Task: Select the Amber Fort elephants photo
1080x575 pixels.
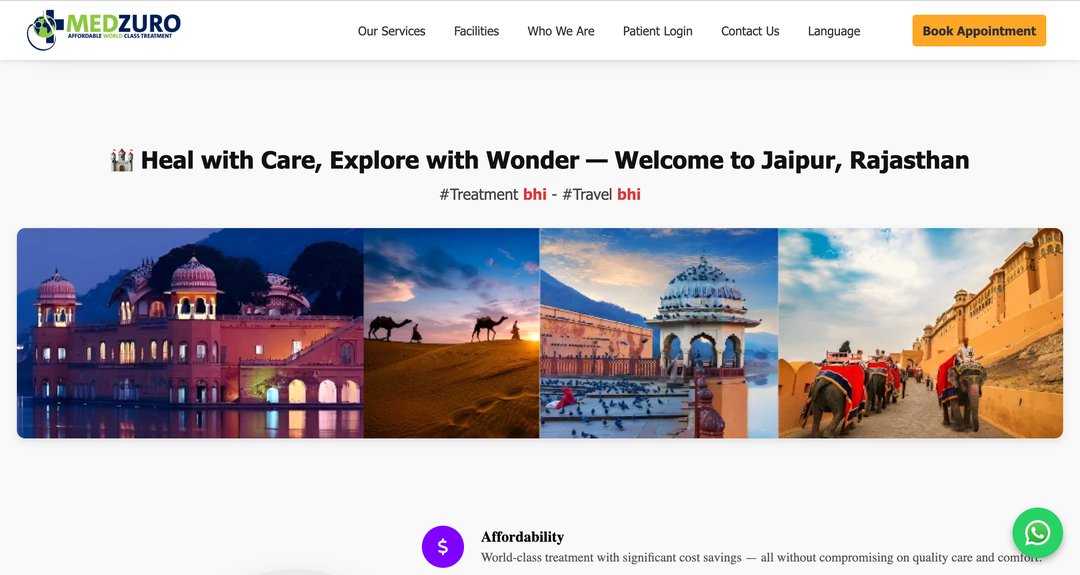Action: click(920, 333)
